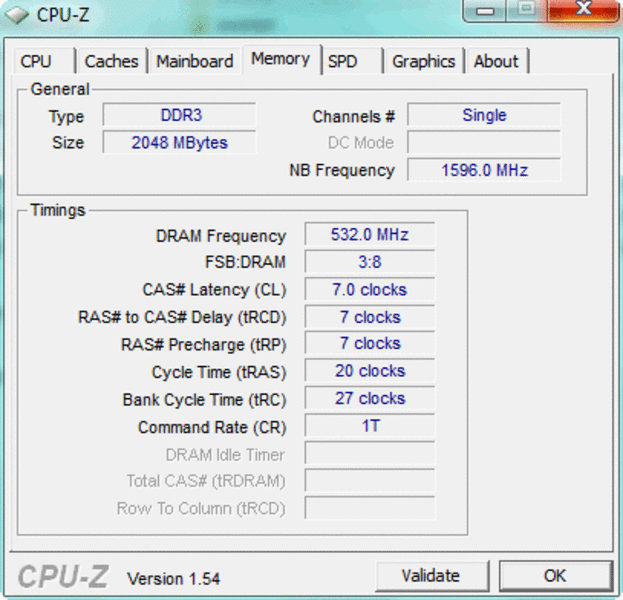Click the 3:8 FSB:DRAM value
The width and height of the screenshot is (623, 600).
[370, 262]
